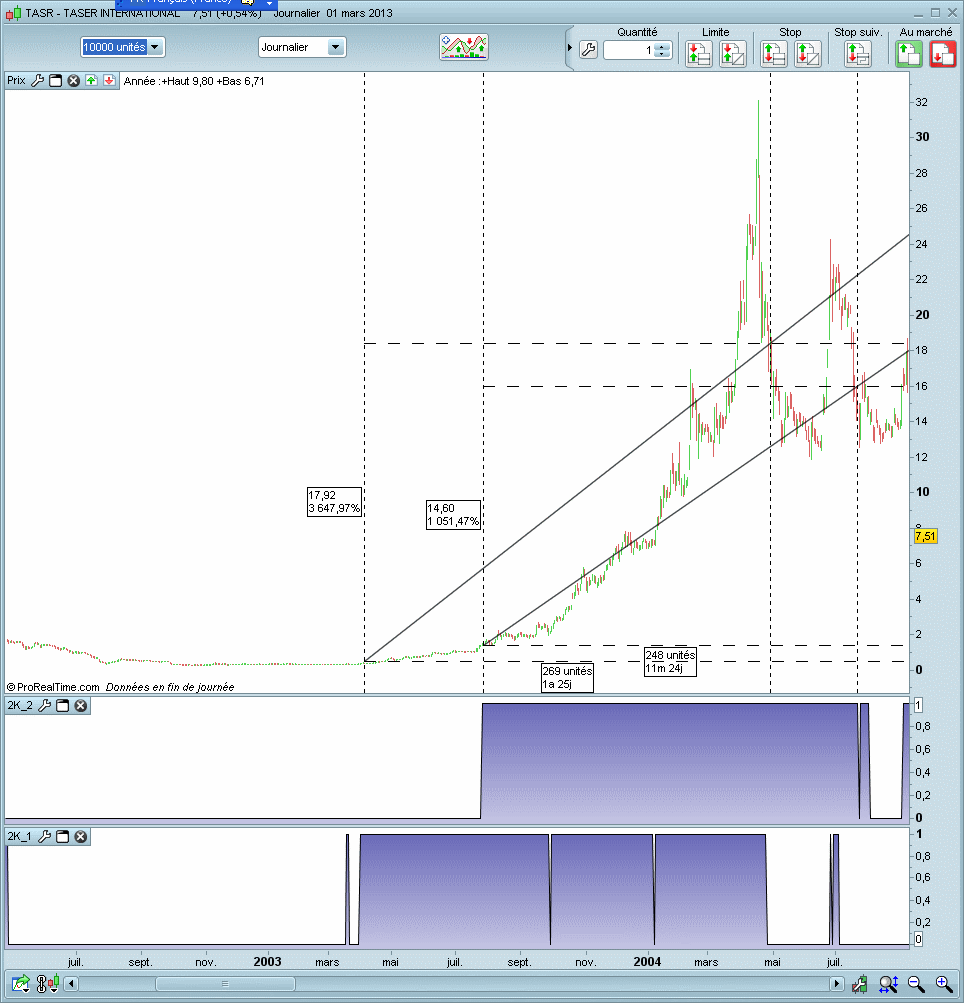Open Prix panel wrench settings

click(38, 81)
